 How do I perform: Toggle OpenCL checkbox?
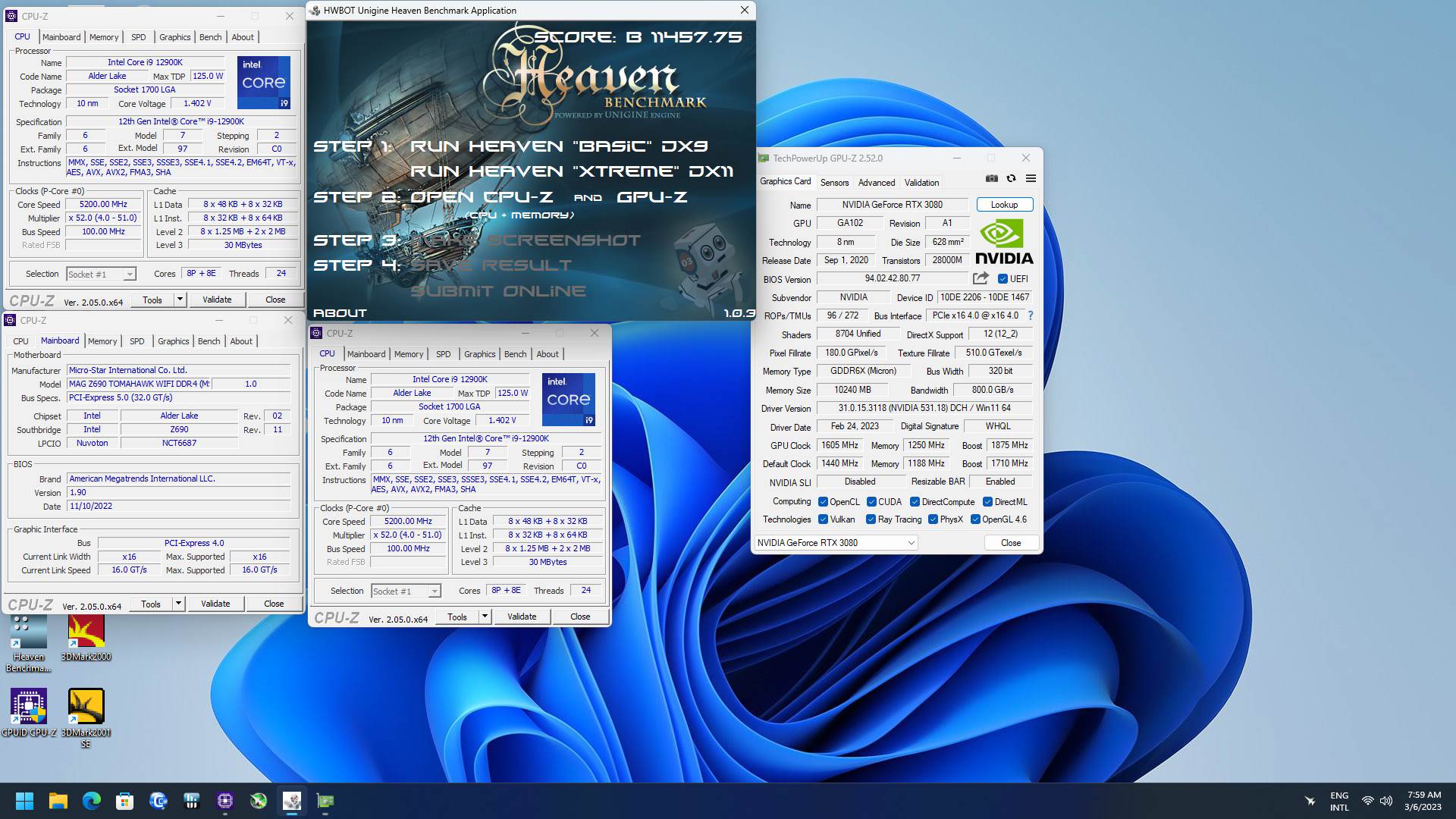[x=823, y=502]
